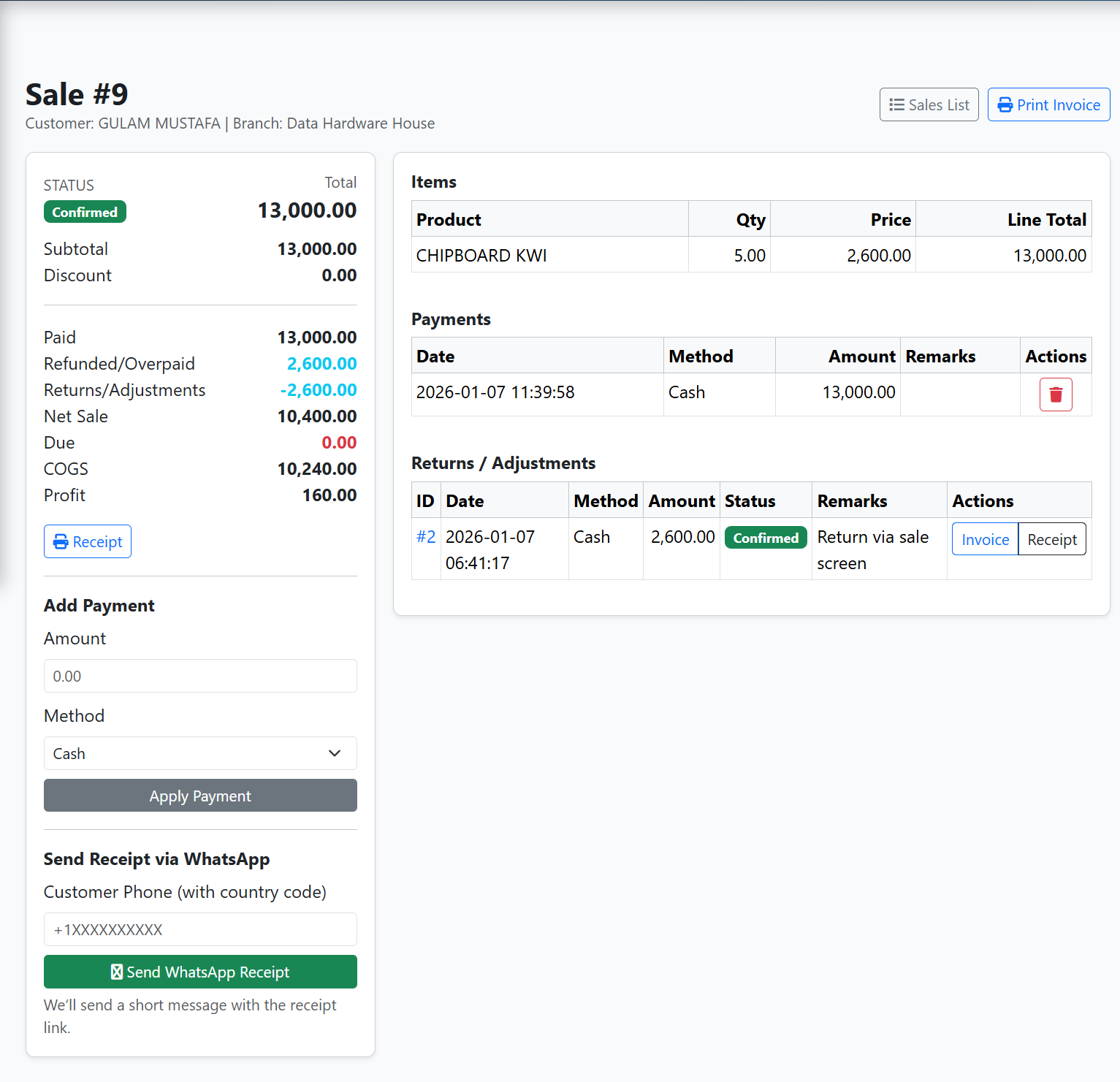Send the WhatsApp receipt to the customer
This screenshot has width=1120, height=1082.
[199, 972]
